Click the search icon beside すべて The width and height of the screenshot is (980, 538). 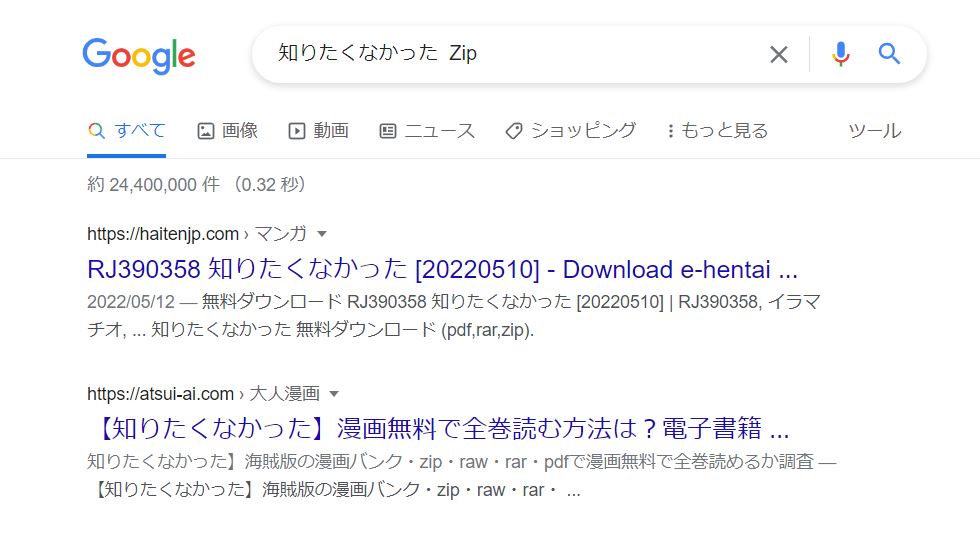coord(96,131)
